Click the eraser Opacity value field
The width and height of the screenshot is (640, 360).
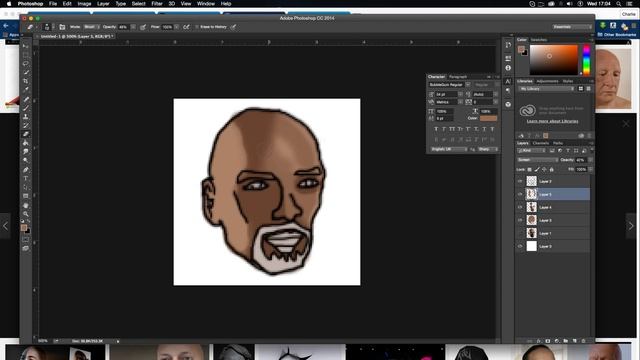(x=124, y=27)
